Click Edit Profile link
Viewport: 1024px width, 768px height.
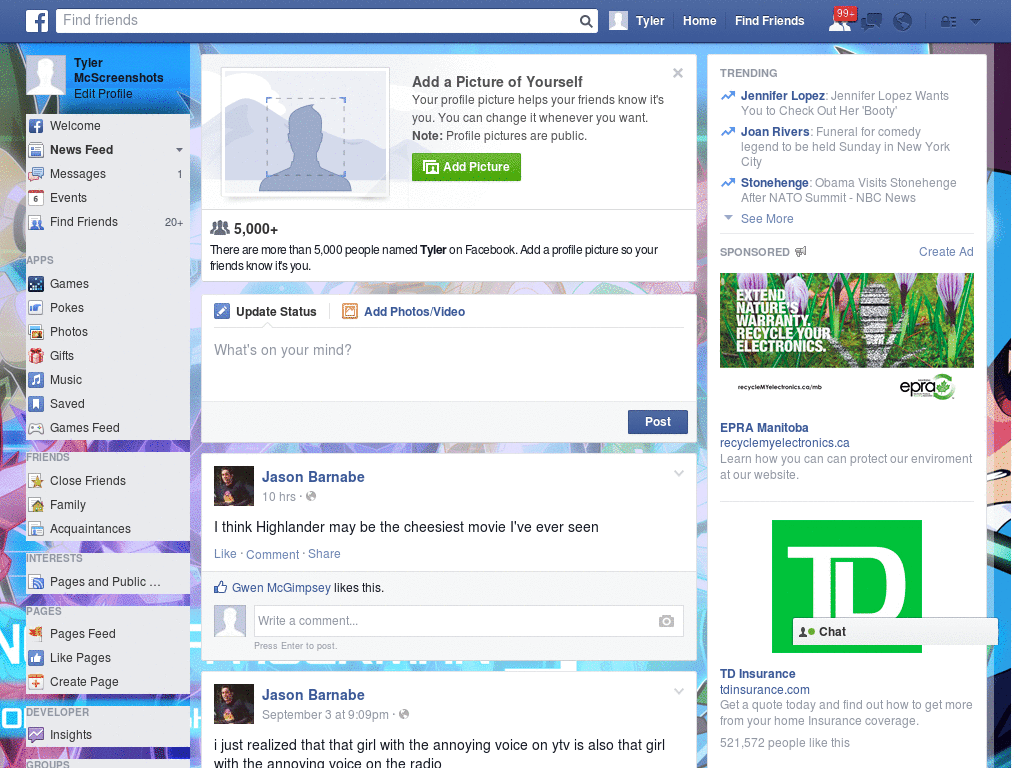coord(103,94)
